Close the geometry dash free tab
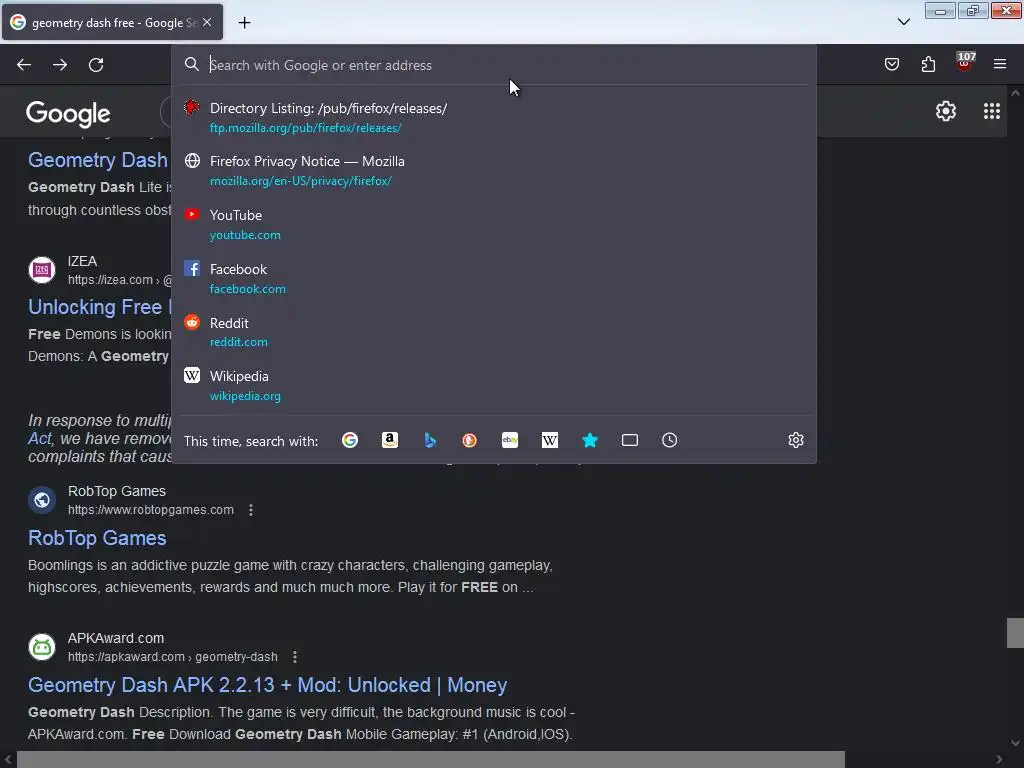 coord(207,22)
